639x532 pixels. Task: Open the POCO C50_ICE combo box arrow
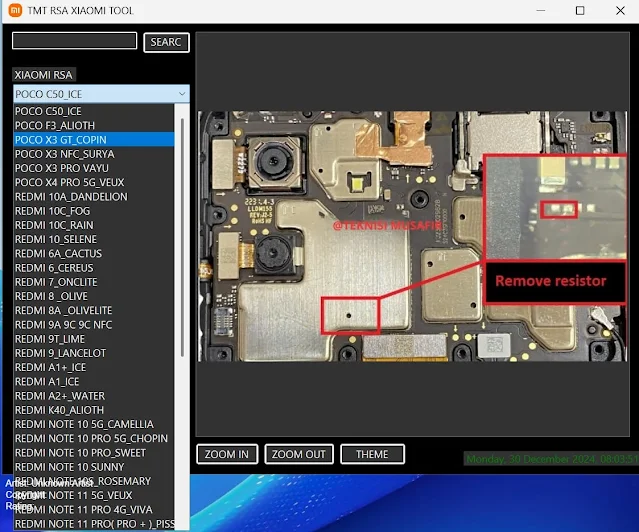182,94
